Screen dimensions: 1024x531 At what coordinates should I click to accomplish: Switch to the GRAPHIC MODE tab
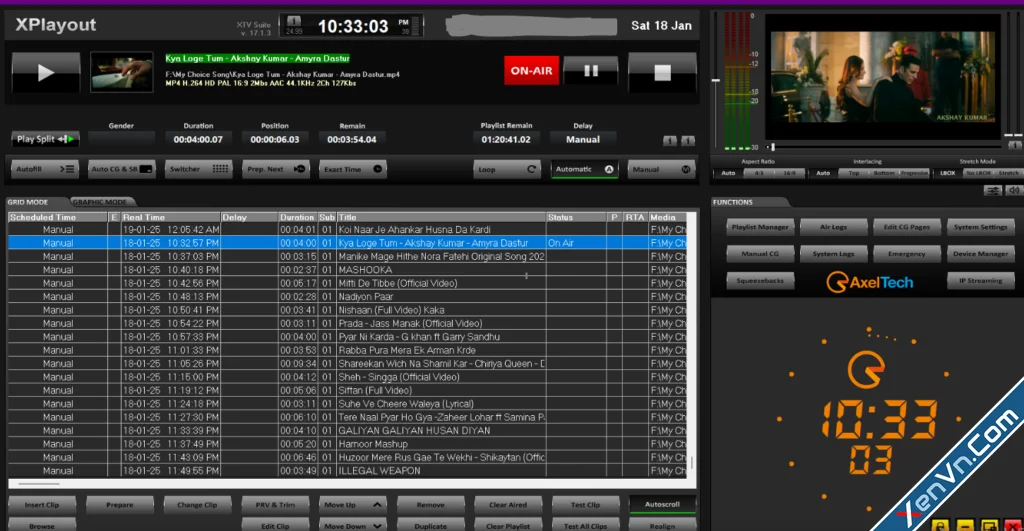tap(100, 202)
